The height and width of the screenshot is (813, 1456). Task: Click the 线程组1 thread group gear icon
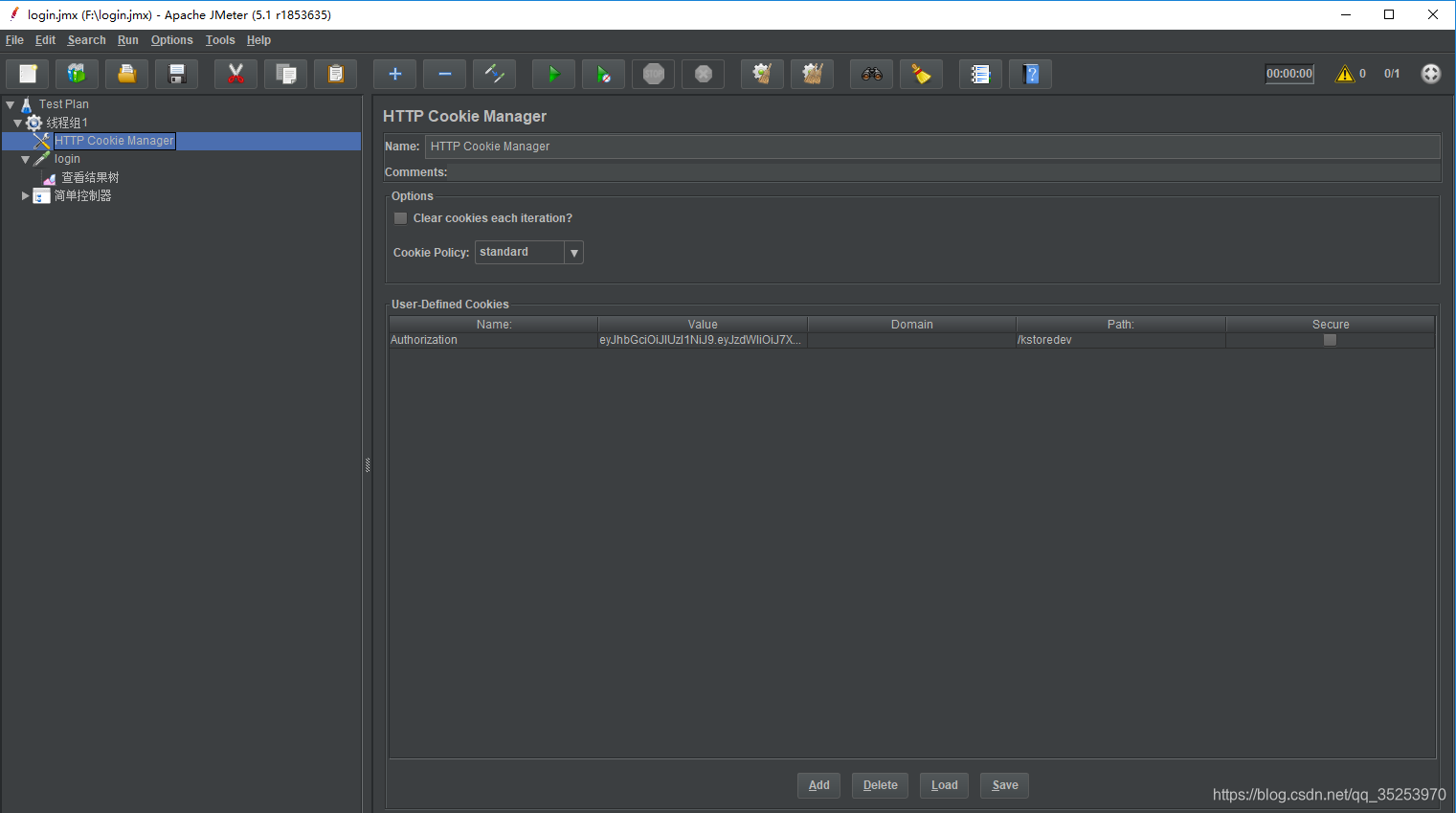click(x=34, y=123)
